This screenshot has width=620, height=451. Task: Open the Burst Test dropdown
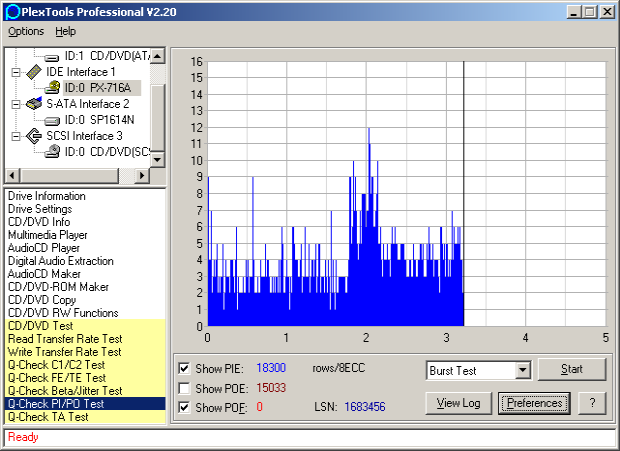click(x=523, y=370)
